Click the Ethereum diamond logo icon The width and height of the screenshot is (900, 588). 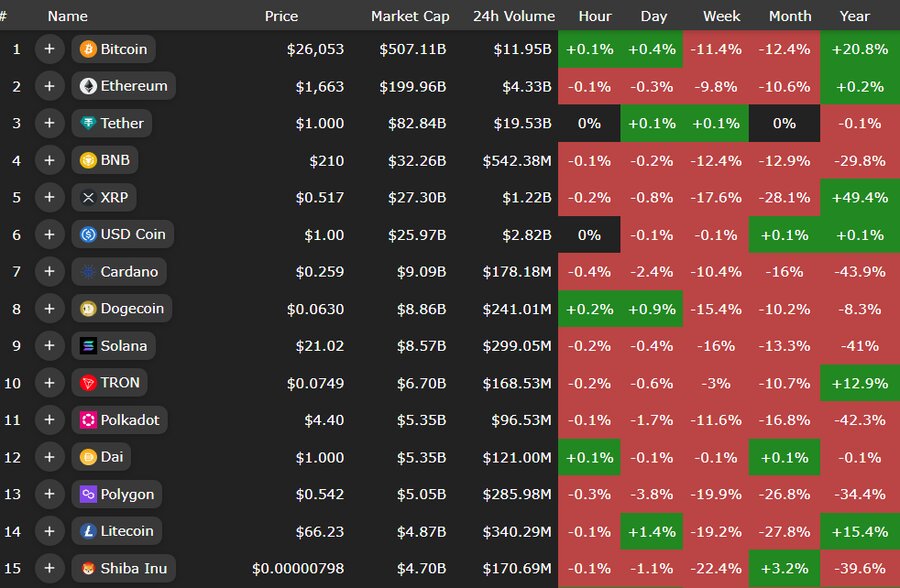click(88, 86)
